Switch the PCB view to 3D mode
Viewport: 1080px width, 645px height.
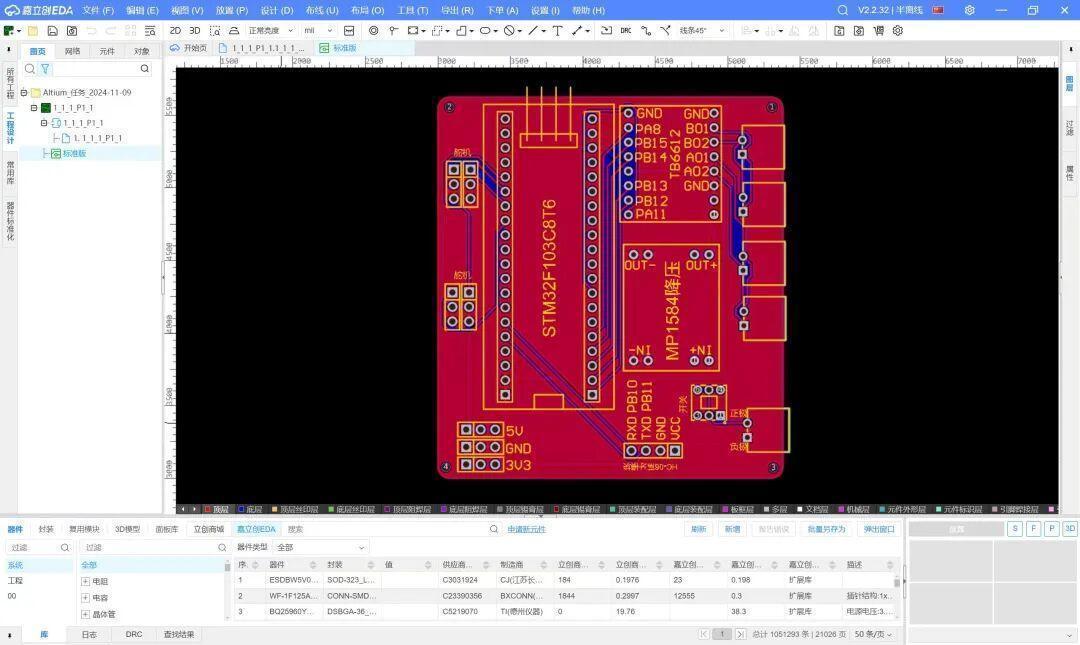point(195,30)
